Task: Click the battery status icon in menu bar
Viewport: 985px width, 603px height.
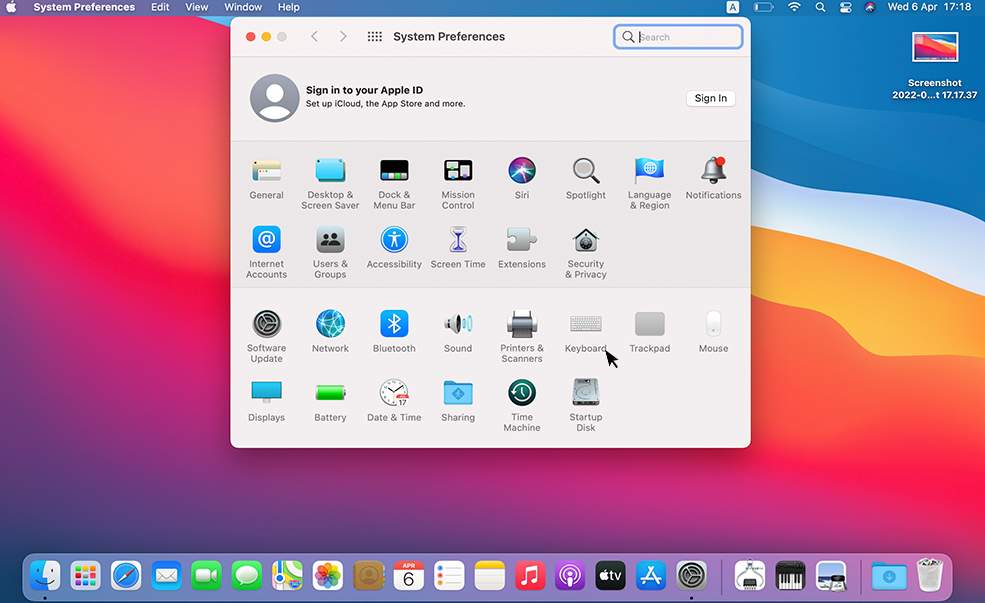Action: pos(764,8)
